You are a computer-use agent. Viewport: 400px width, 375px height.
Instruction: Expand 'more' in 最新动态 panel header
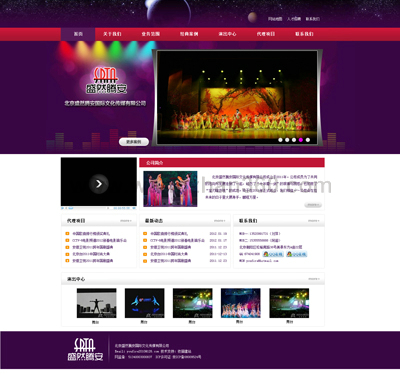(219, 221)
